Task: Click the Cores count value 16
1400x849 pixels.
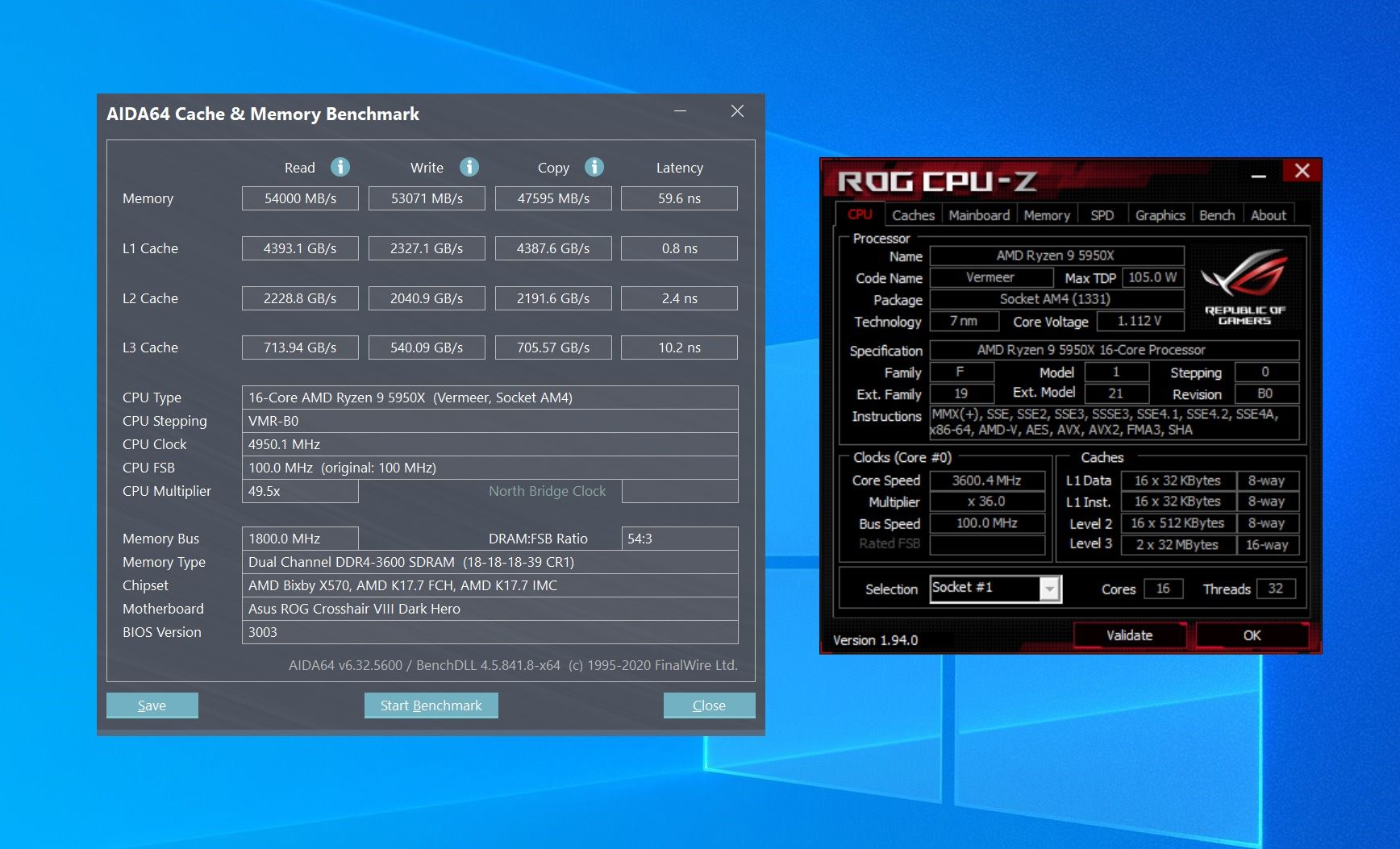Action: click(1163, 589)
